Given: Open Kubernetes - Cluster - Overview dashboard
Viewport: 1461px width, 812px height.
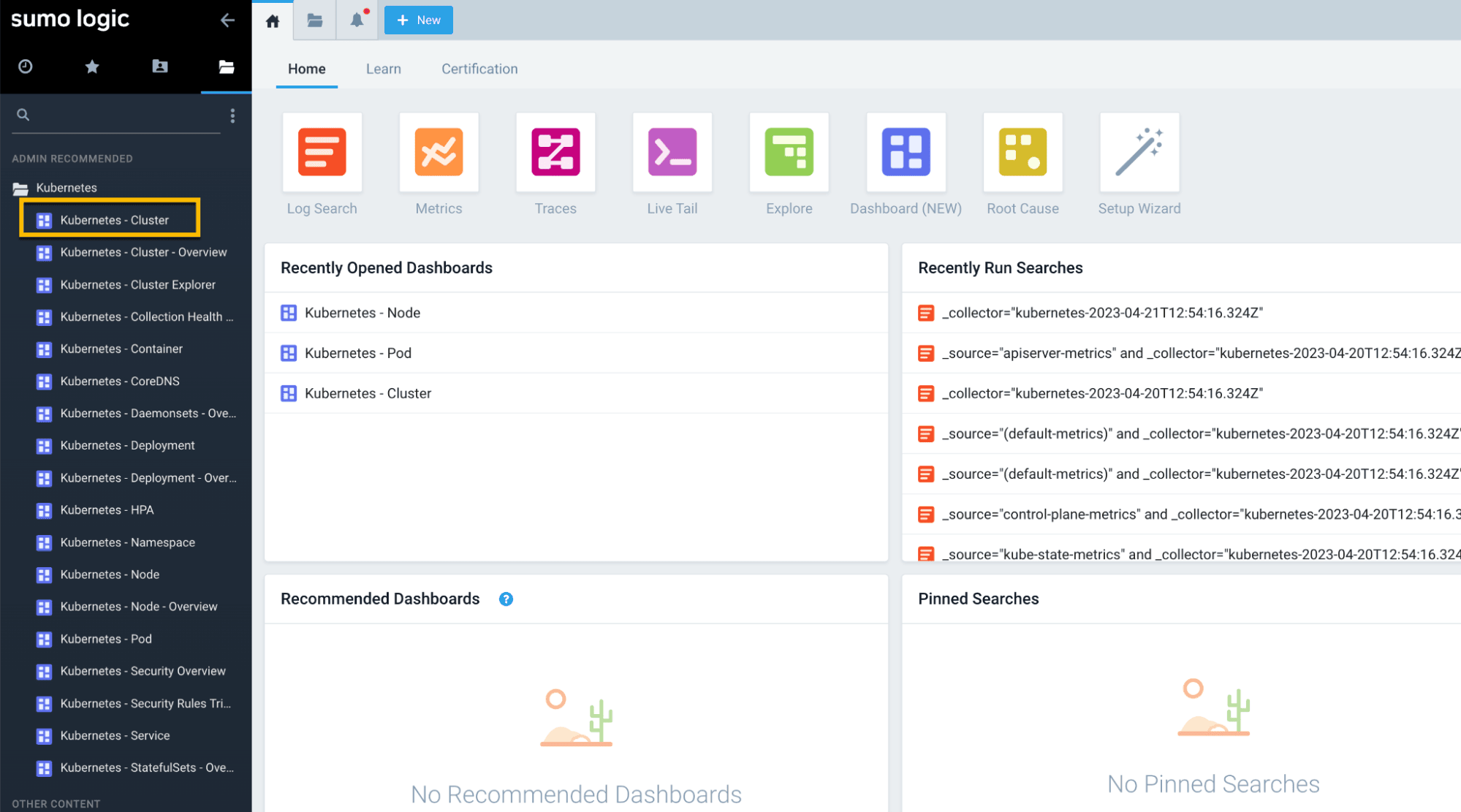Looking at the screenshot, I should coord(132,252).
